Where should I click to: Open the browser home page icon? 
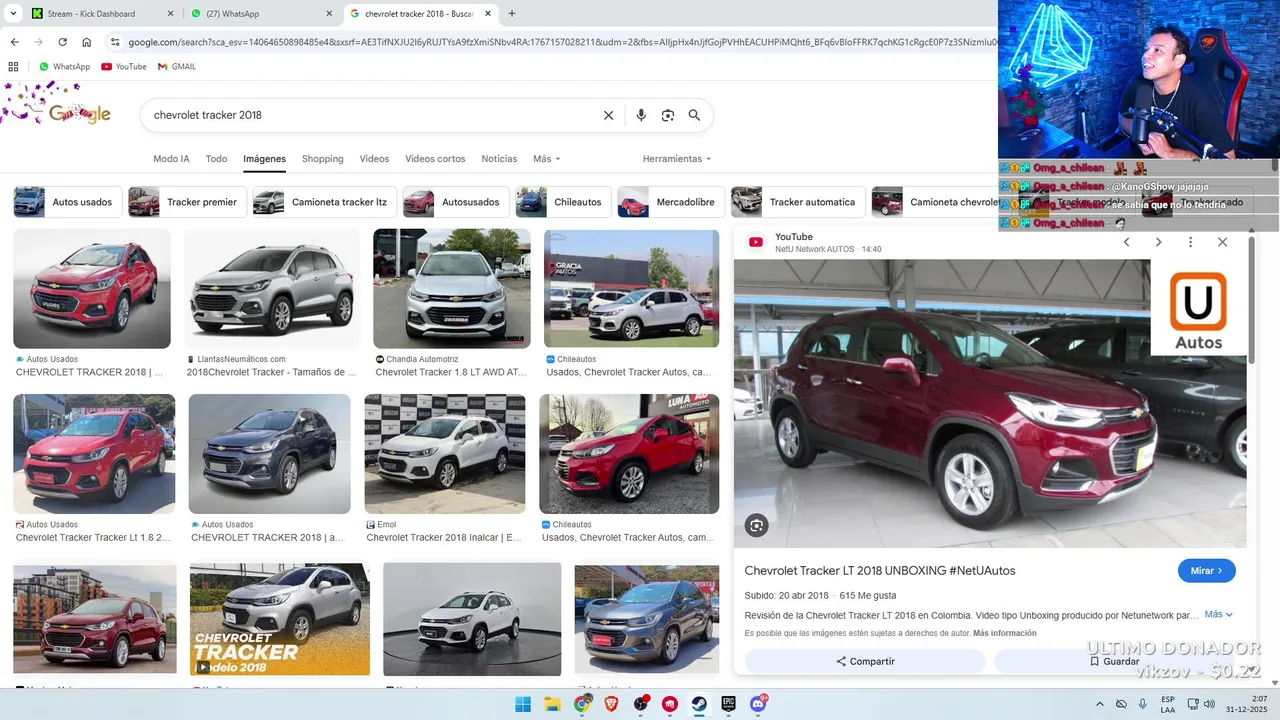87,42
